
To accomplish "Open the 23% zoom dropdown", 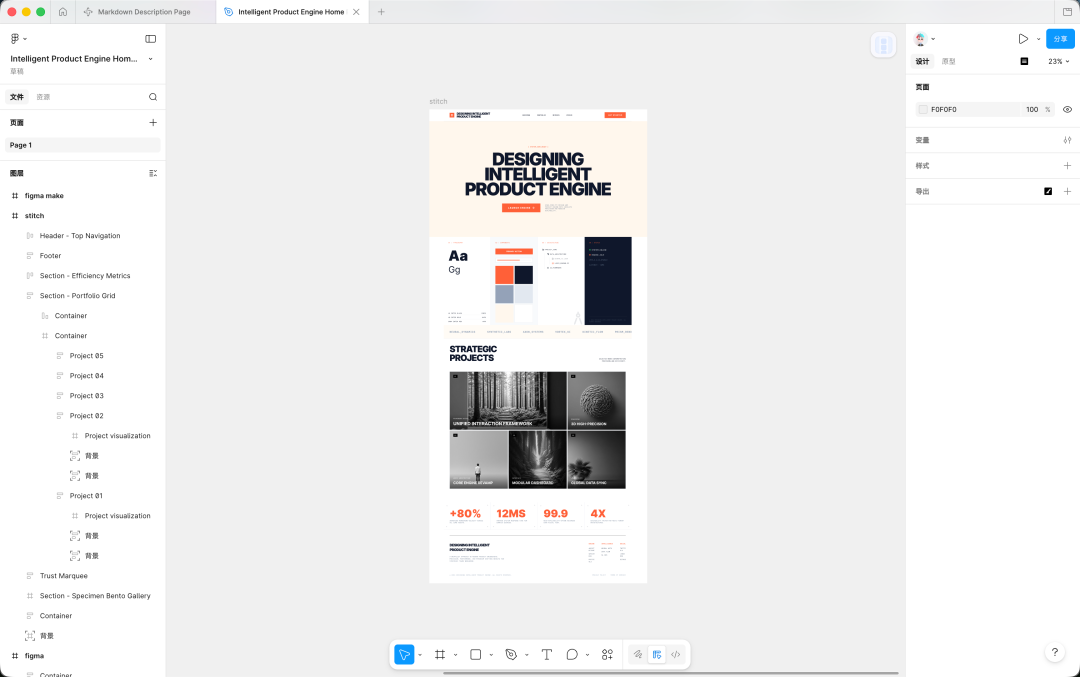I will coord(1058,61).
